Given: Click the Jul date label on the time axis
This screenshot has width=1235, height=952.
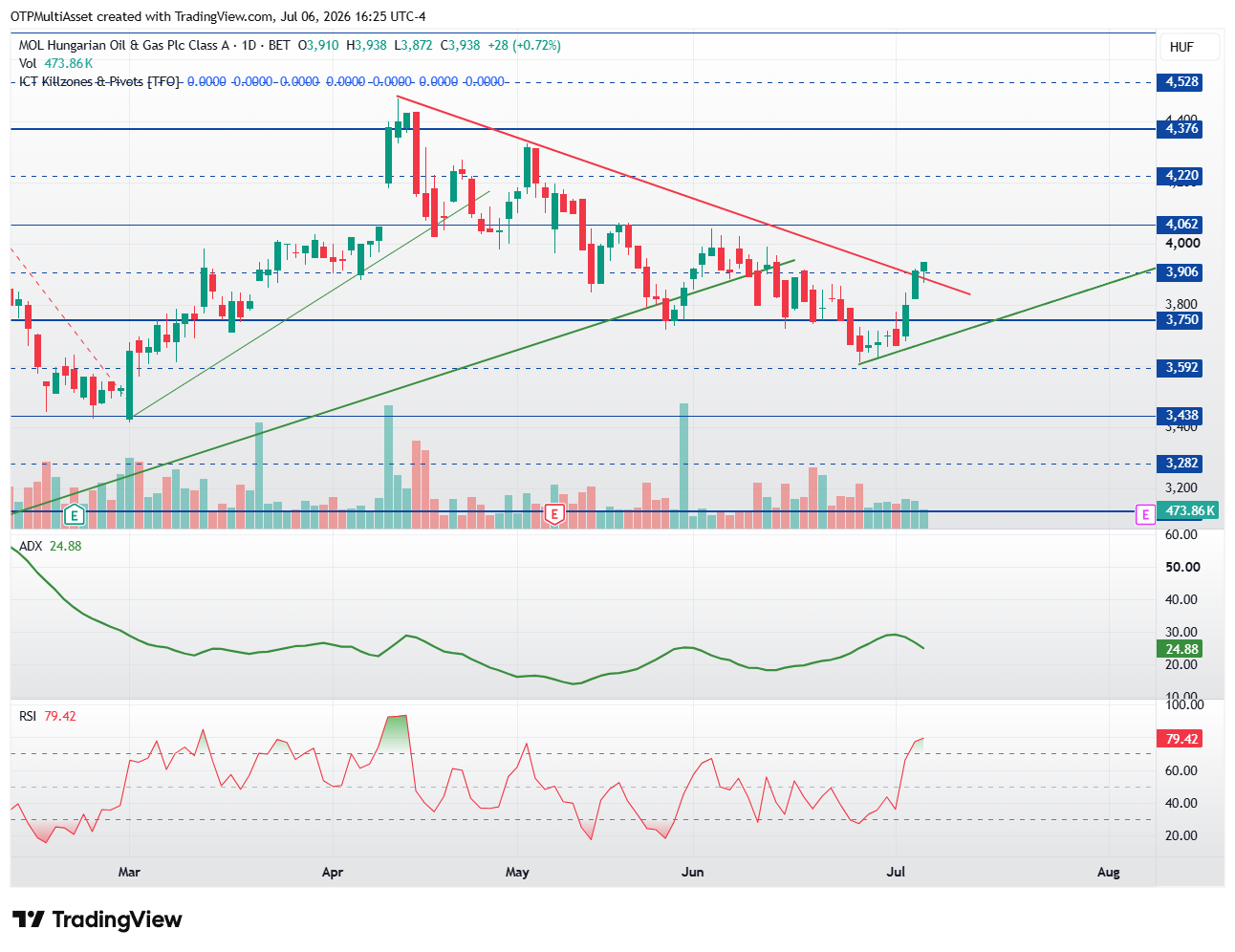Looking at the screenshot, I should (x=896, y=872).
